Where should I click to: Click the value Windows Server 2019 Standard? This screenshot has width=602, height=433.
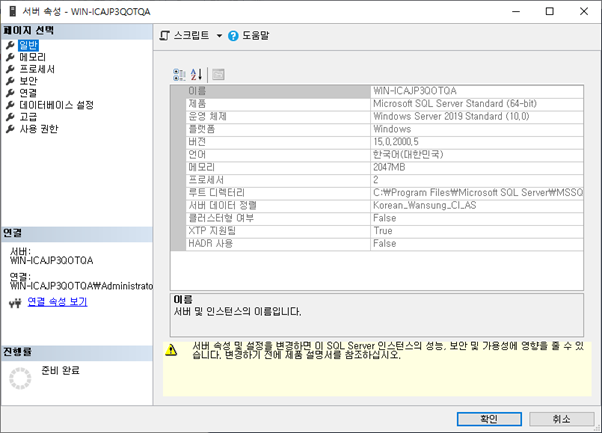point(451,116)
